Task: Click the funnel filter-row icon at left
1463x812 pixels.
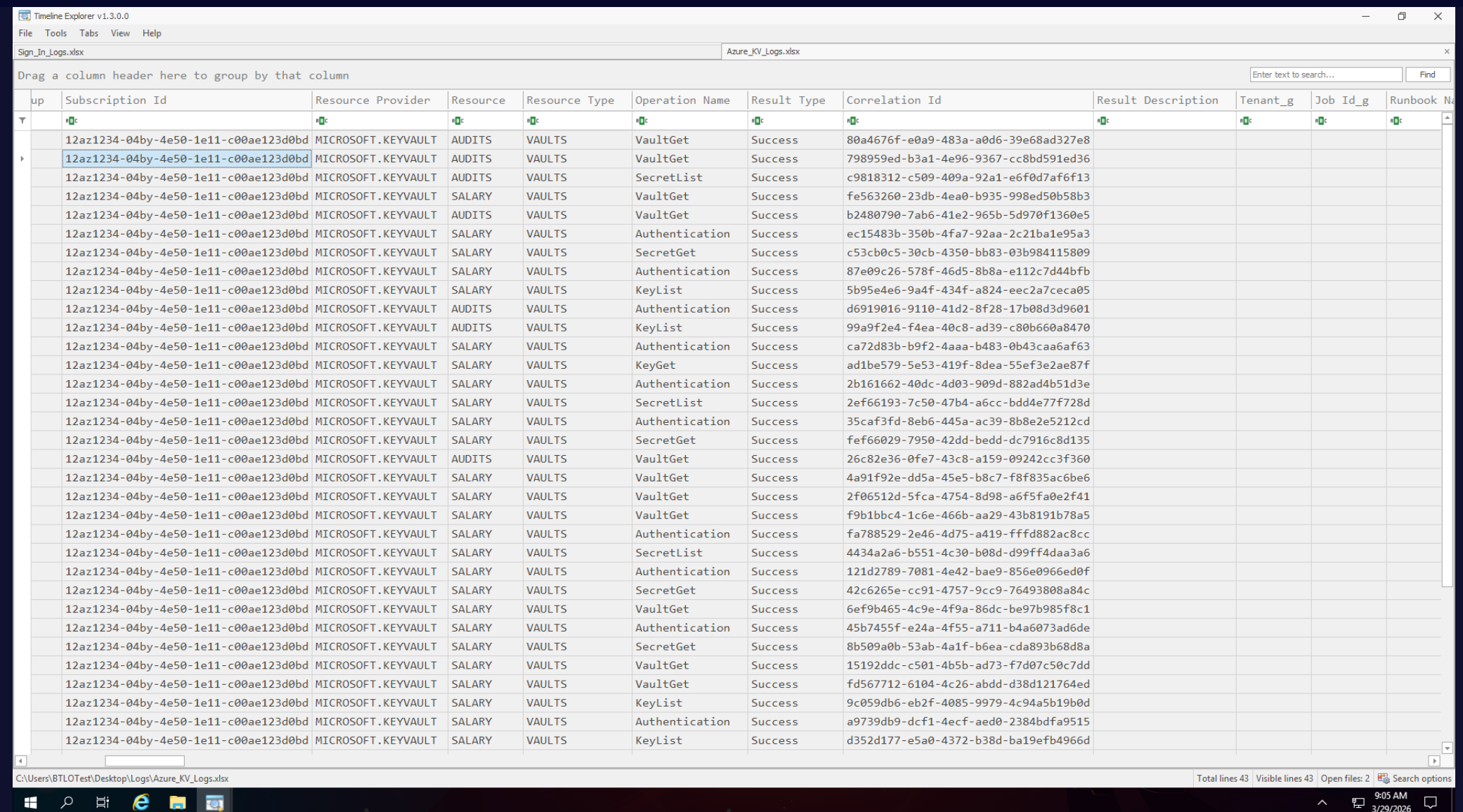Action: point(22,121)
